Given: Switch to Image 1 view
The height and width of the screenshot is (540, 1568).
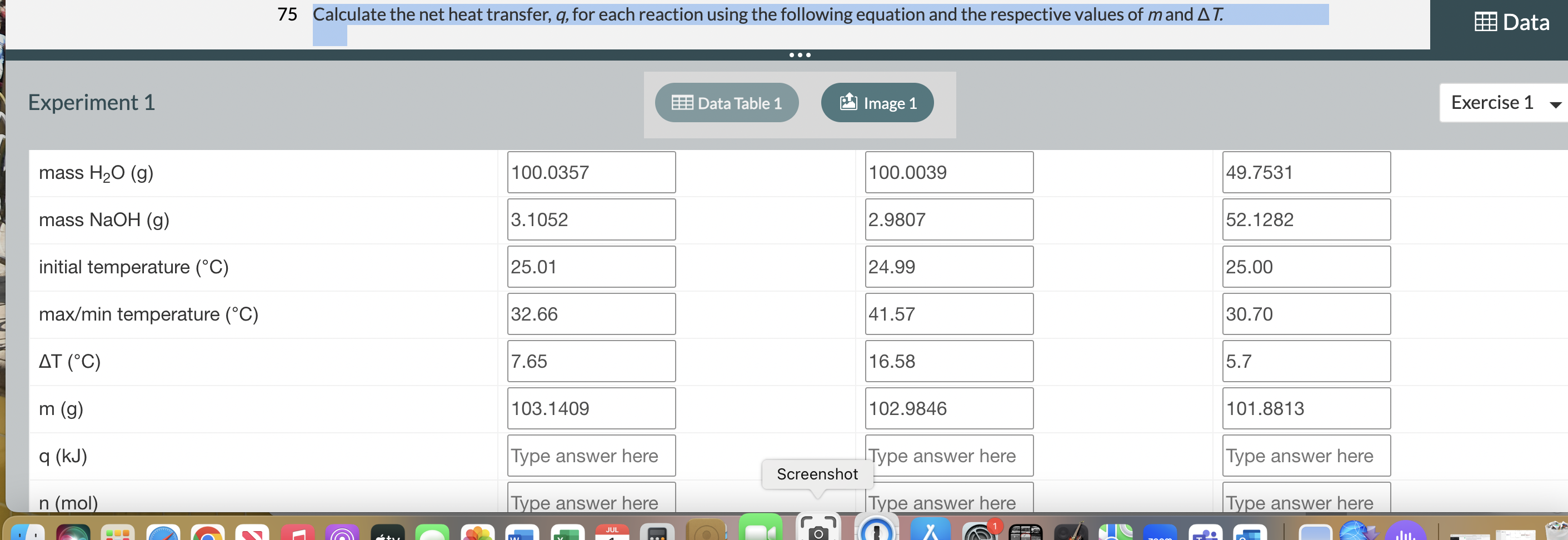Looking at the screenshot, I should [877, 102].
